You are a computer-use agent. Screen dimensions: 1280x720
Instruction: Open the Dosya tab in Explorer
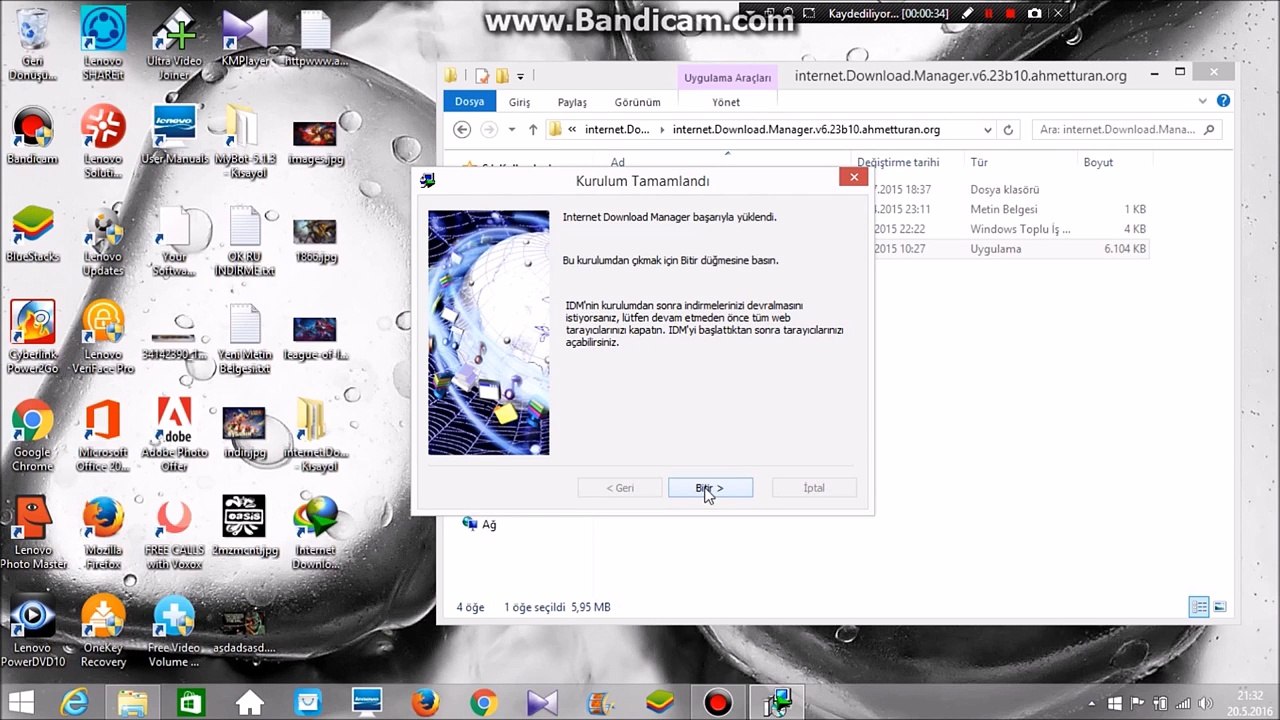[469, 102]
